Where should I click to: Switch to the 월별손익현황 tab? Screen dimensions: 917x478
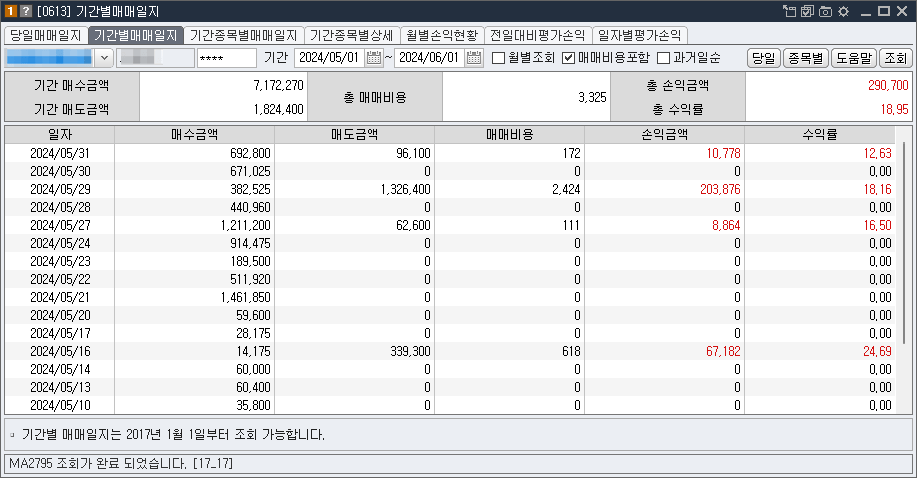(x=442, y=36)
